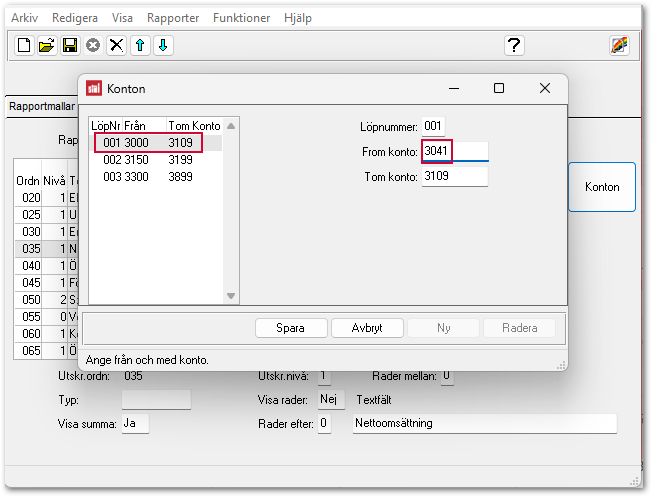The height and width of the screenshot is (497, 652).
Task: Open the Visa menu
Action: click(x=122, y=18)
